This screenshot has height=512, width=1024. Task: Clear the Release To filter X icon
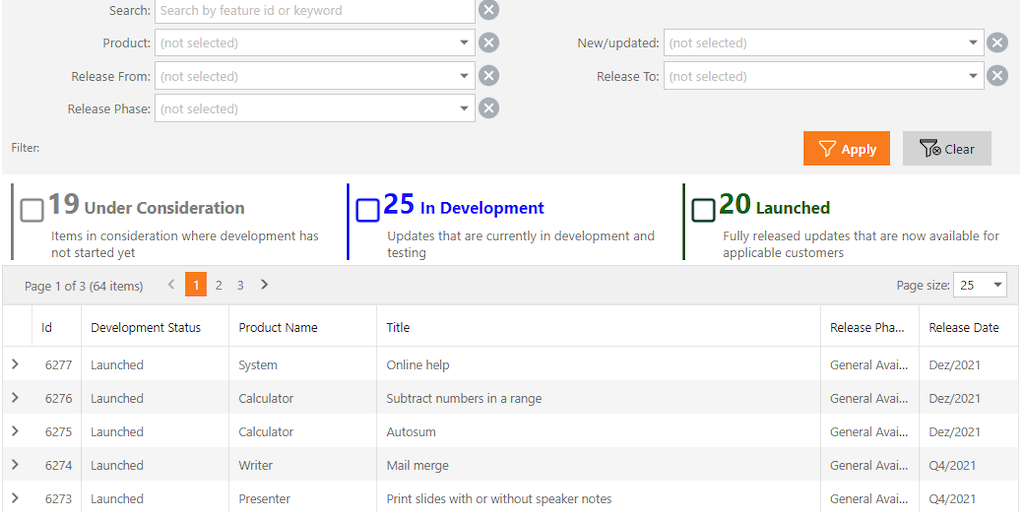click(x=997, y=76)
